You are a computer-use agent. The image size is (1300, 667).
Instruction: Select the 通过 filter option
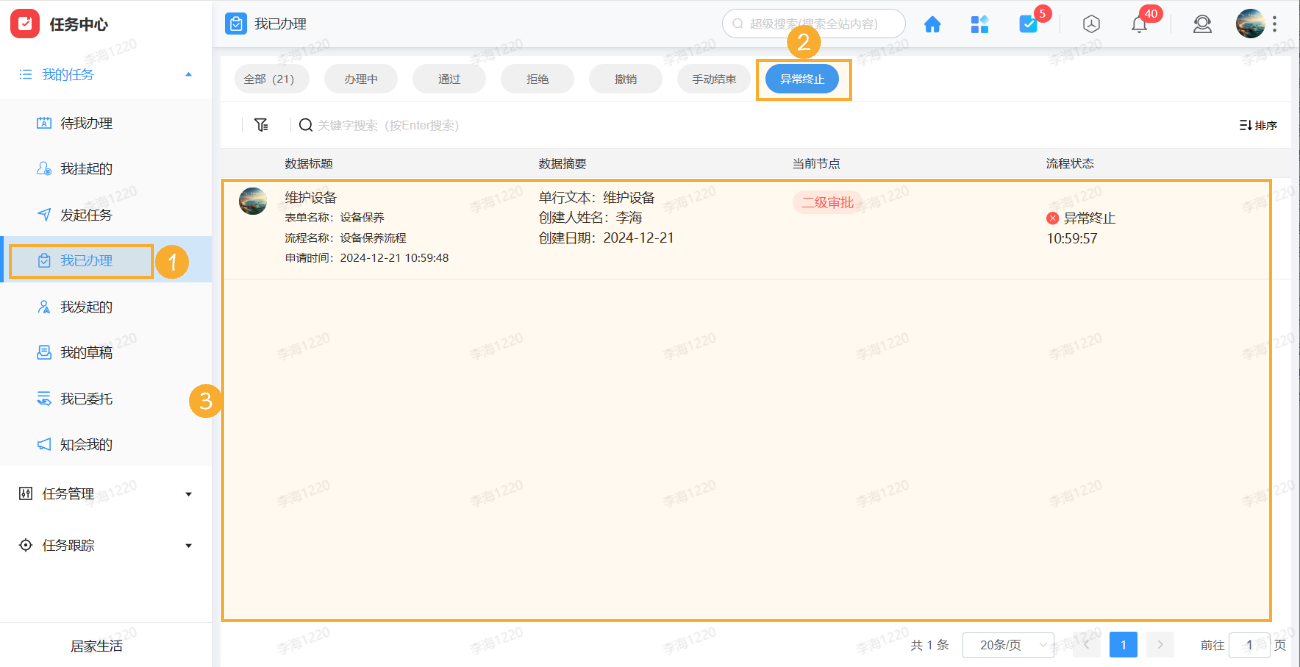click(x=448, y=78)
